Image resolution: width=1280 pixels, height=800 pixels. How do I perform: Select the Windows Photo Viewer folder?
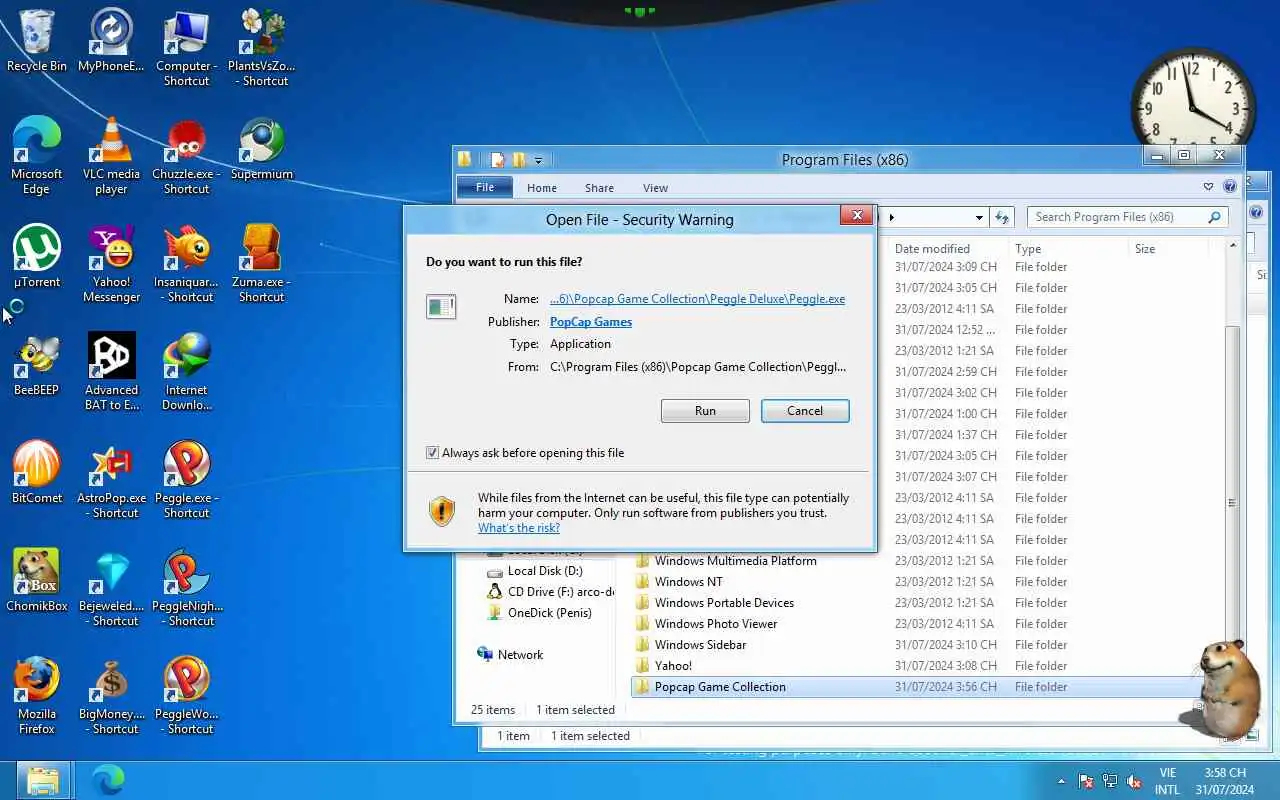[x=716, y=624]
